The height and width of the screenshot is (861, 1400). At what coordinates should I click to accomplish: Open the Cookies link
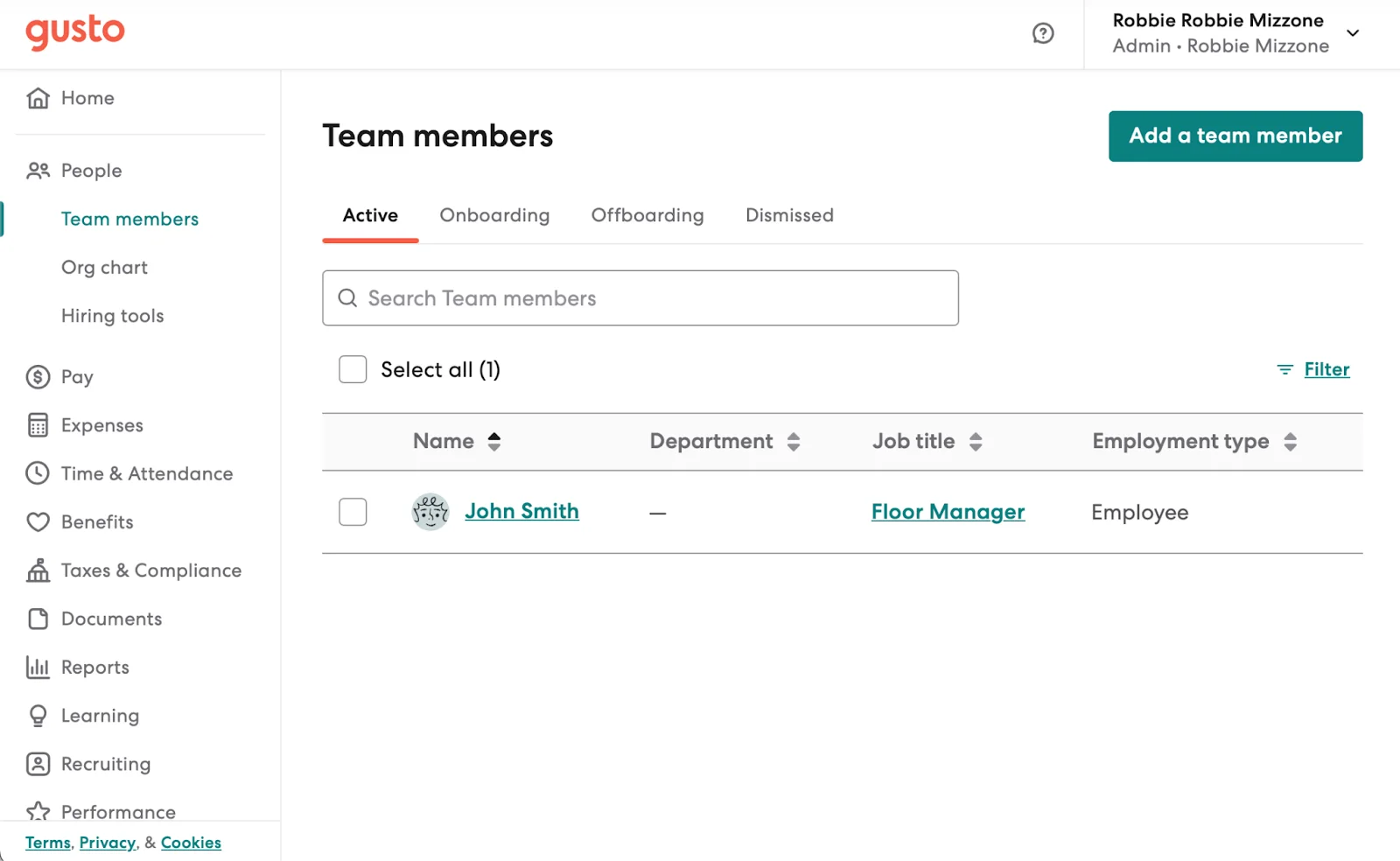click(x=191, y=843)
